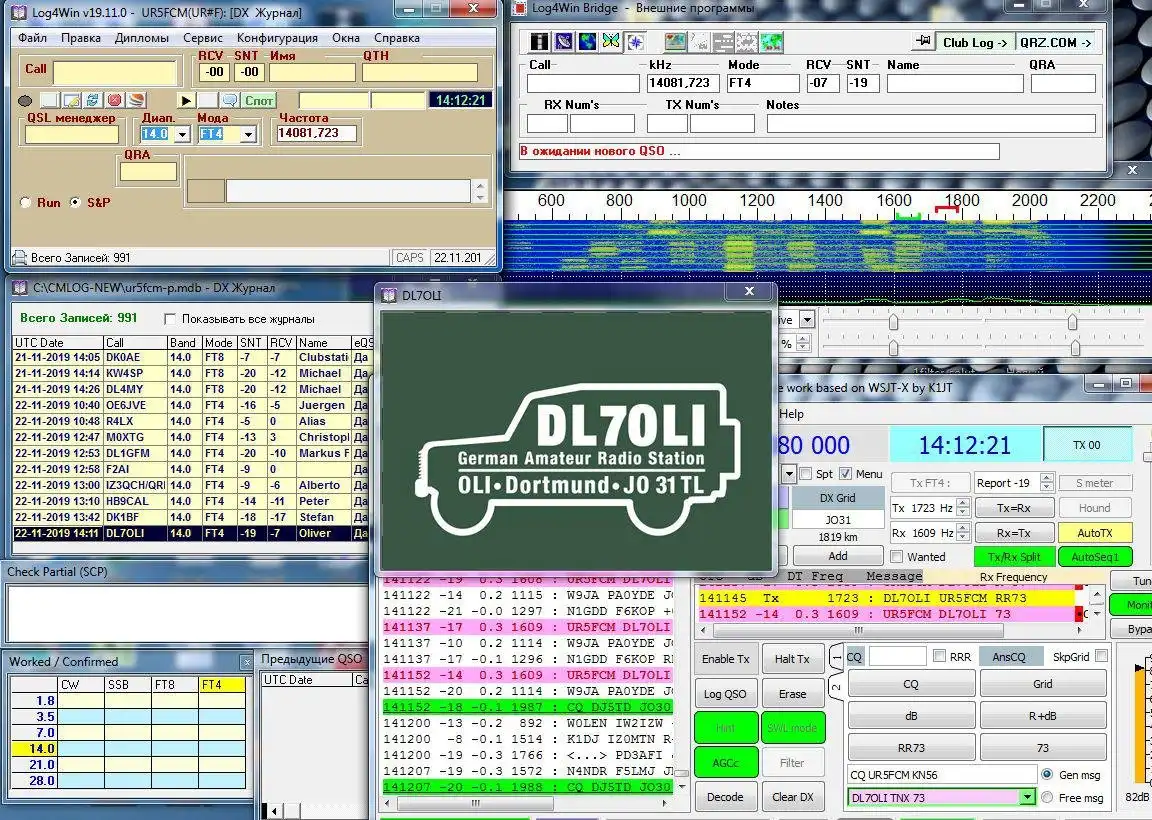Click the black play arrow icon in Log4Win

(x=186, y=100)
